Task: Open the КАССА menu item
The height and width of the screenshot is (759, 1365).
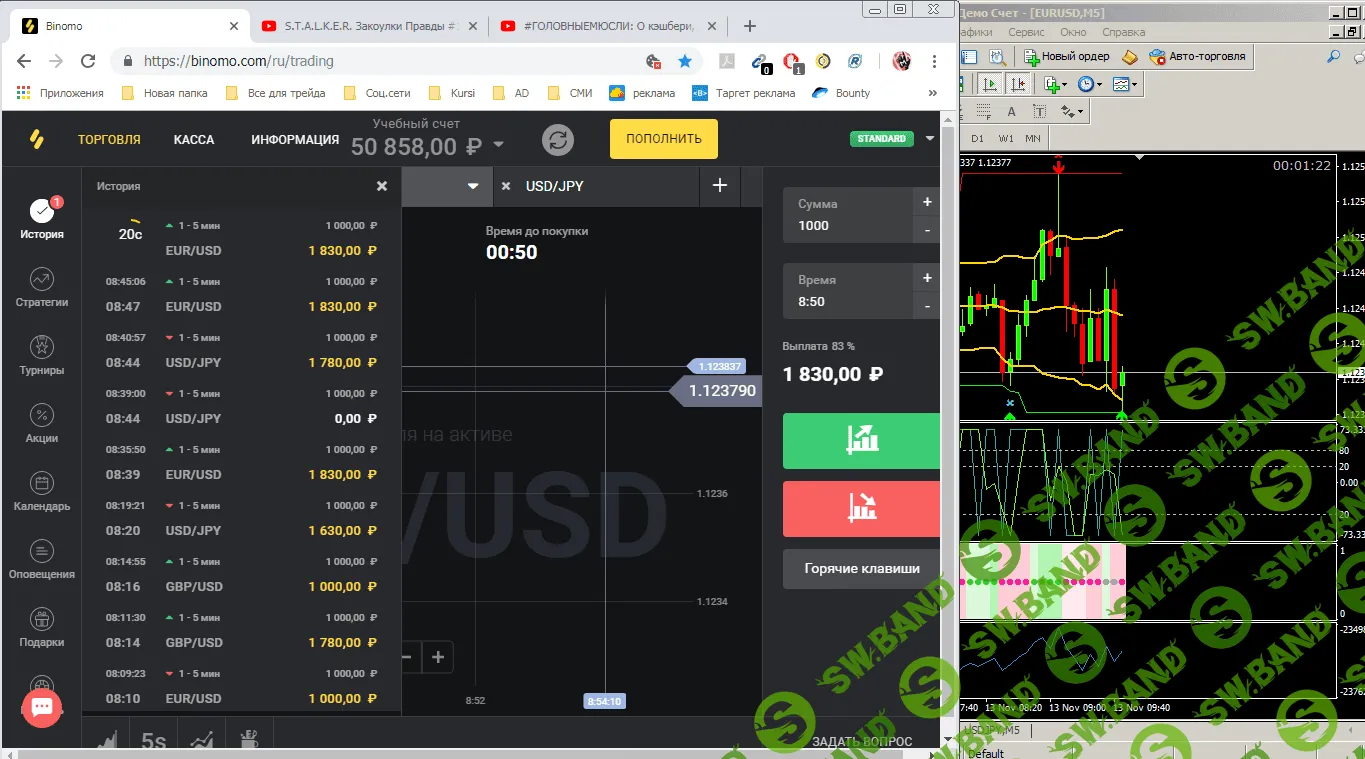Action: coord(194,140)
